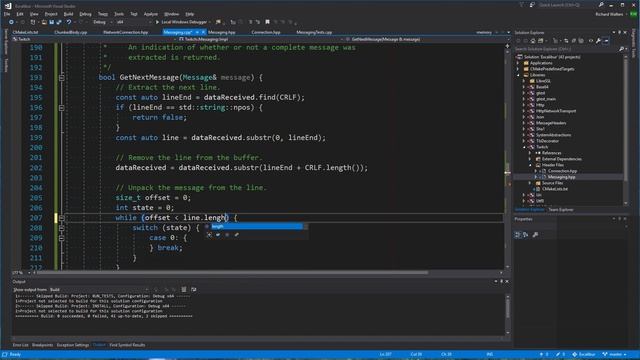The width and height of the screenshot is (640, 360).
Task: Collapse the Libraries folder
Action: [518, 75]
